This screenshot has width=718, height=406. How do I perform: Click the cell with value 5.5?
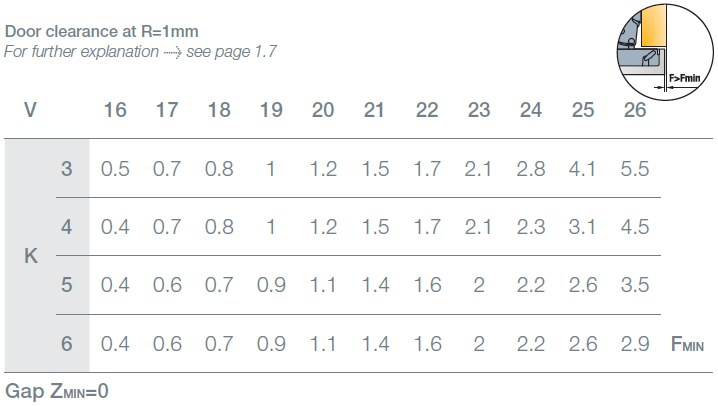(635, 169)
